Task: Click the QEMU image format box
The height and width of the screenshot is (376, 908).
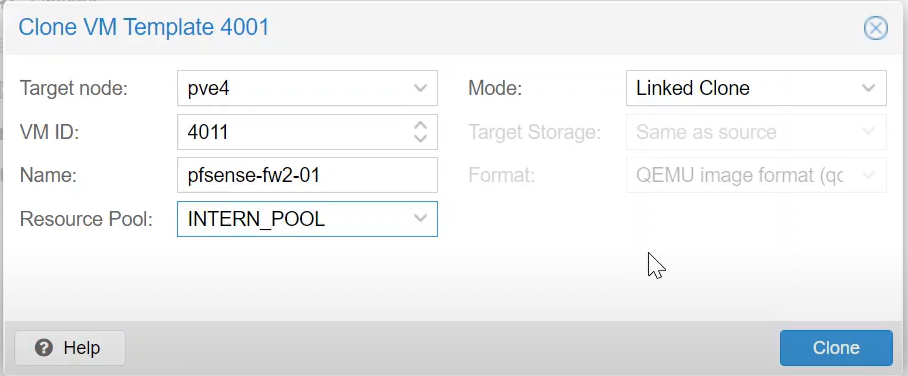Action: [742, 175]
